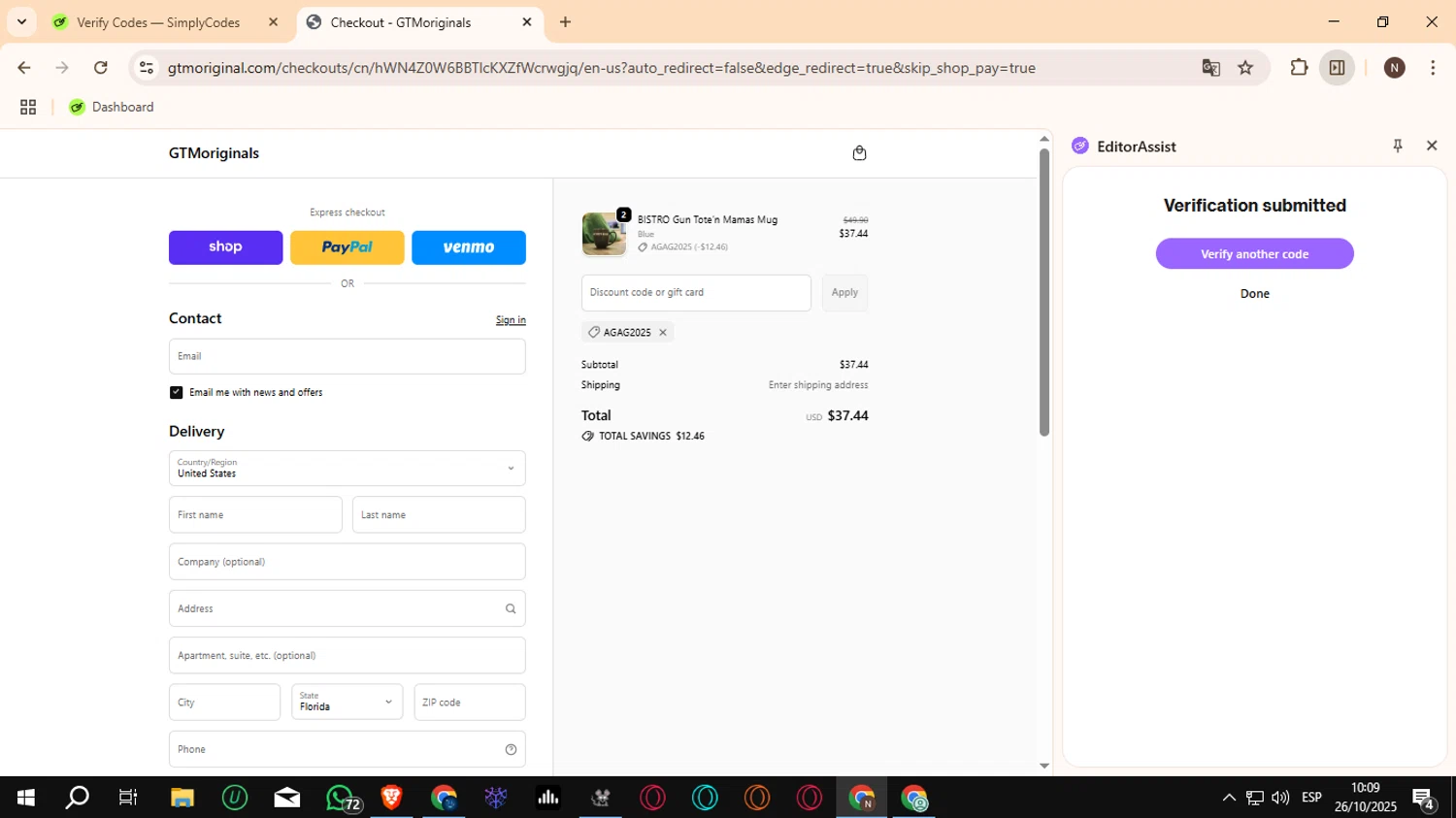The image size is (1456, 818).
Task: Focus the Company (optional) field
Action: click(x=347, y=562)
